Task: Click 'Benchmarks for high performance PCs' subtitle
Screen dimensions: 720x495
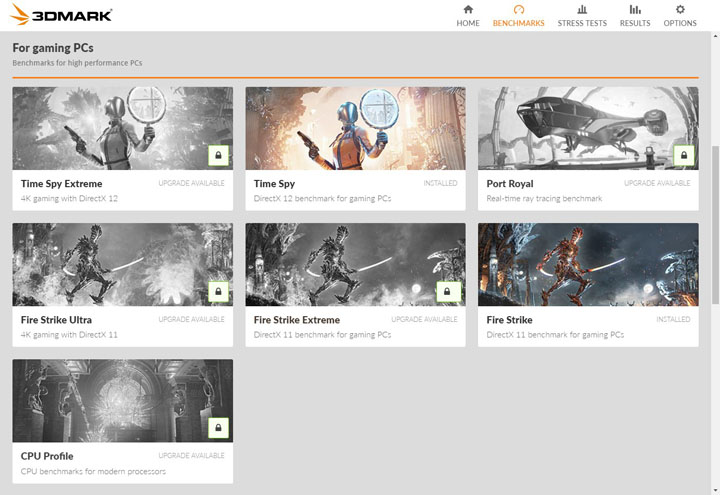Action: pyautogui.click(x=77, y=63)
